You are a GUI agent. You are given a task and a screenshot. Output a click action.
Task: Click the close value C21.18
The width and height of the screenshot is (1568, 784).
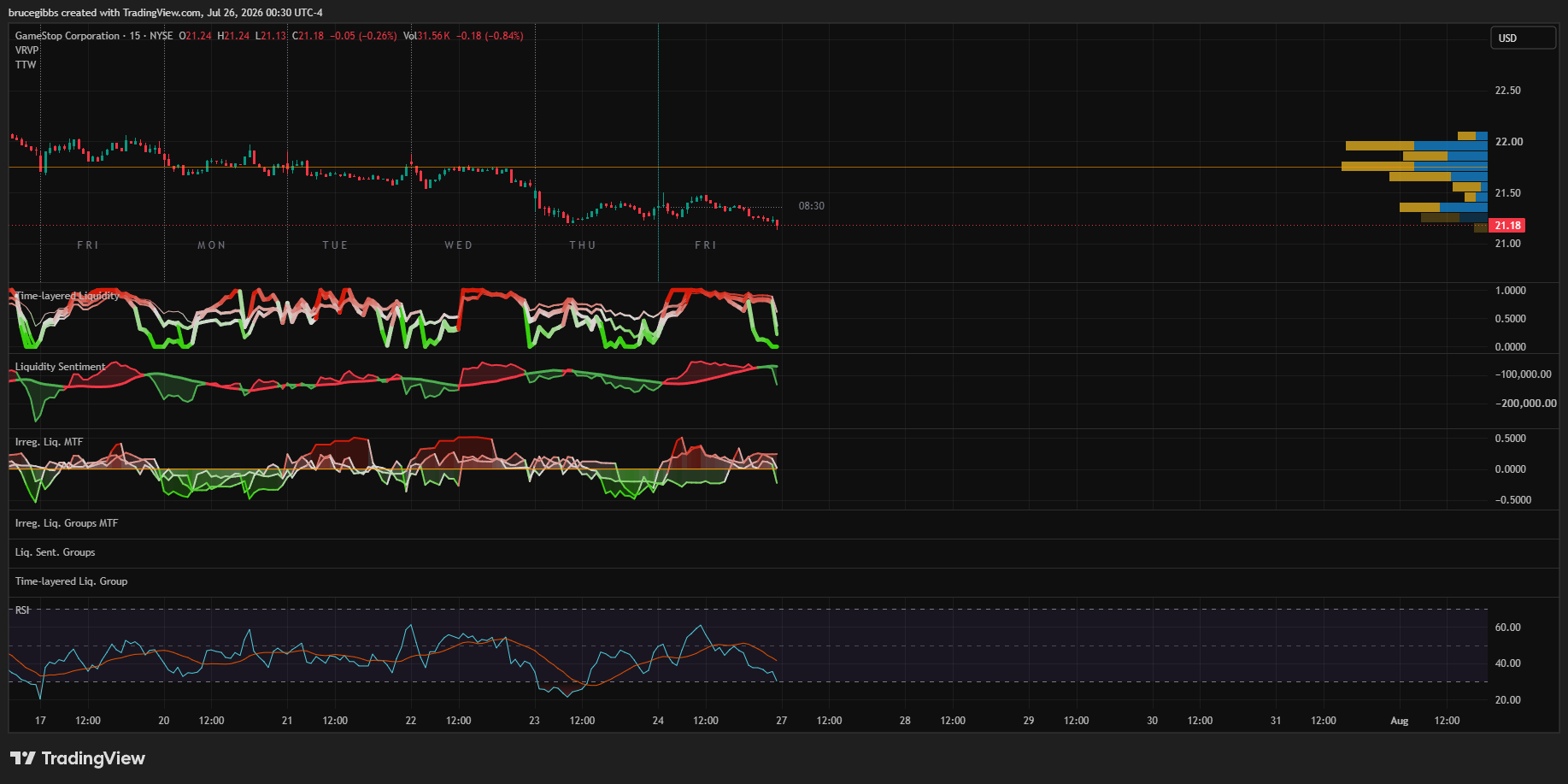(x=308, y=36)
